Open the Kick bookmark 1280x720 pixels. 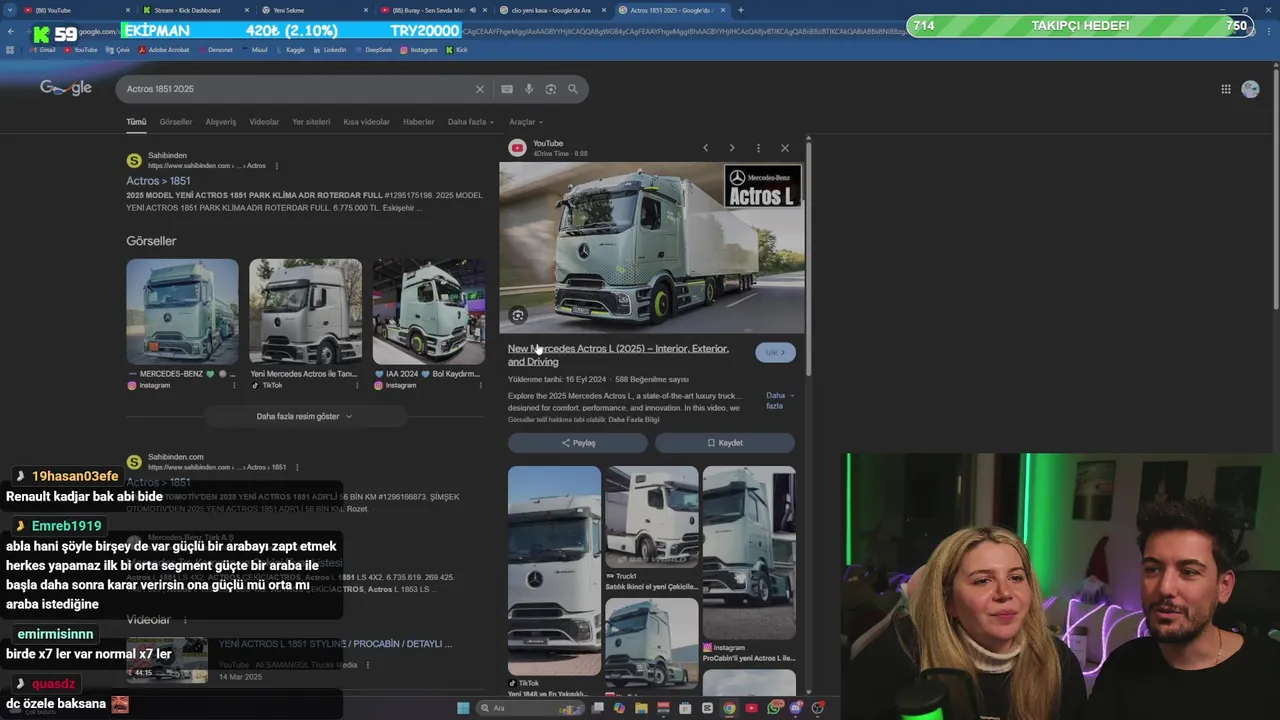click(457, 50)
